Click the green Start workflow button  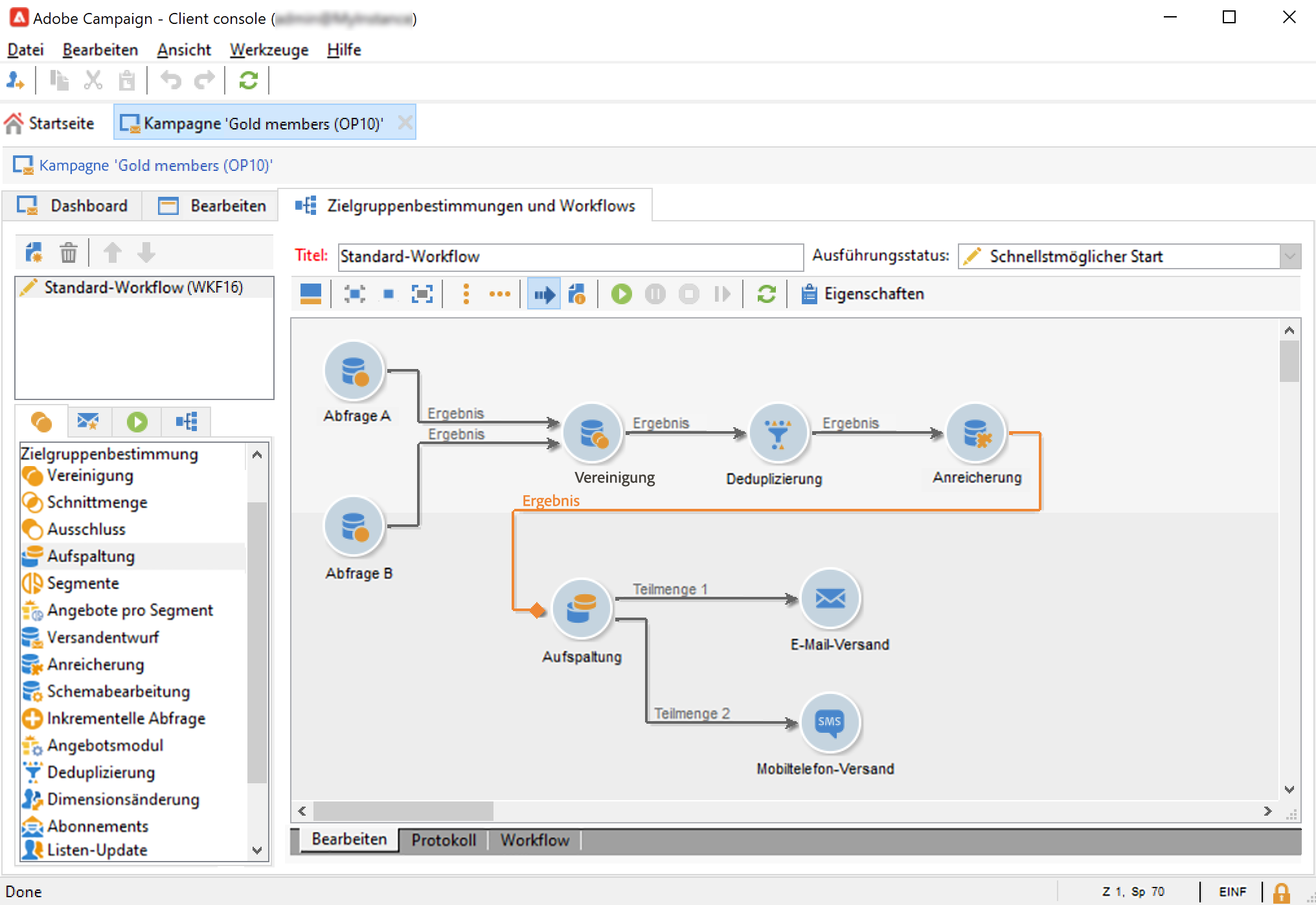pos(621,294)
